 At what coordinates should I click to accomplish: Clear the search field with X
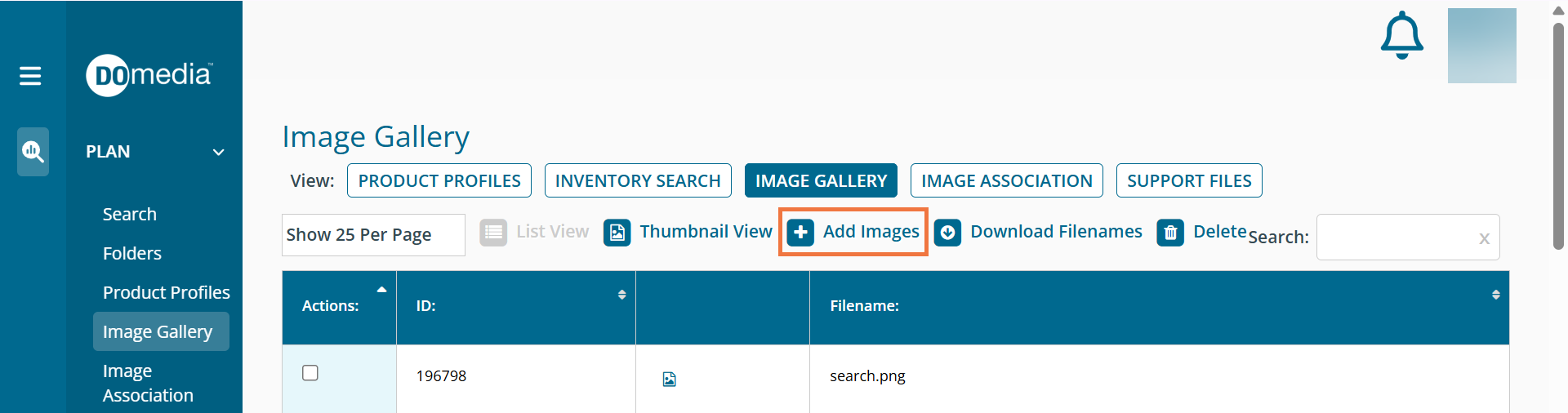1484,238
